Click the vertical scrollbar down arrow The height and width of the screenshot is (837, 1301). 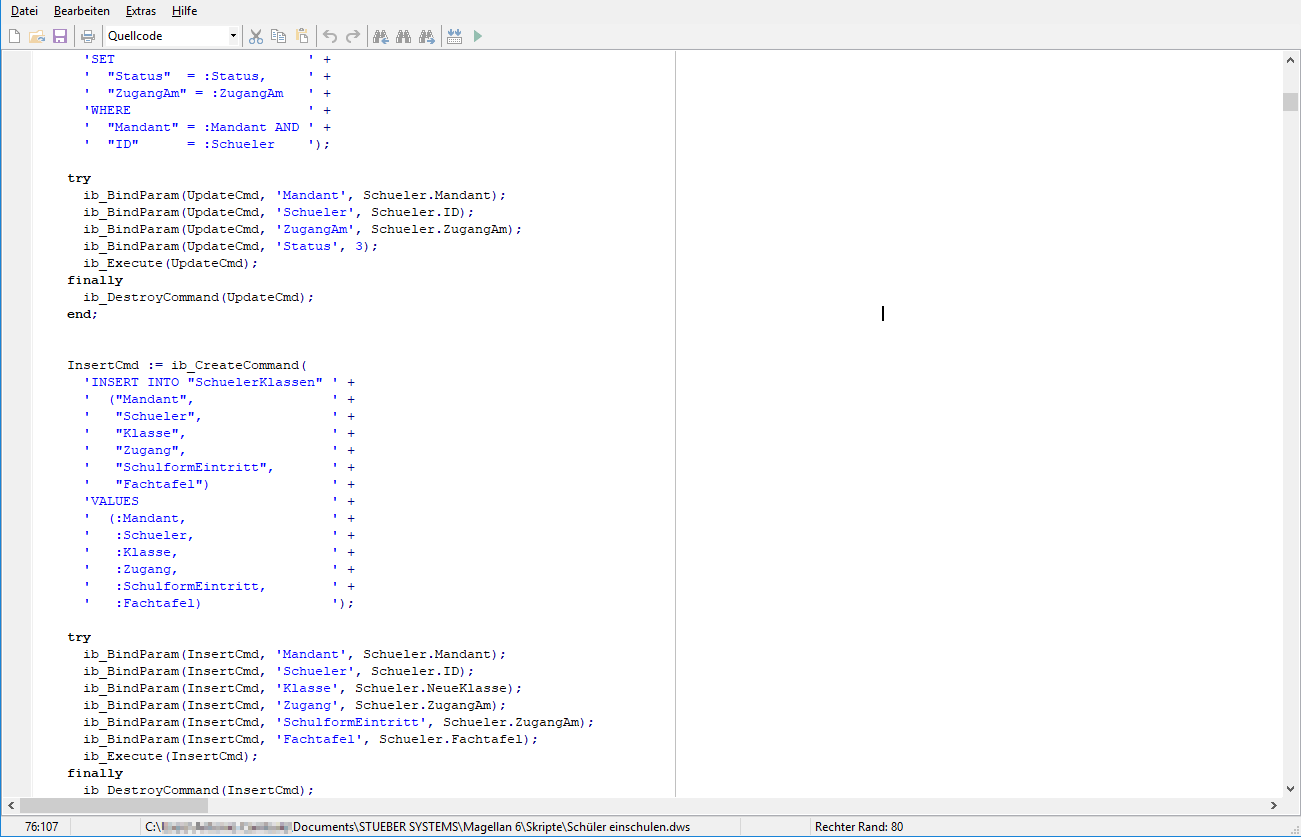1291,788
